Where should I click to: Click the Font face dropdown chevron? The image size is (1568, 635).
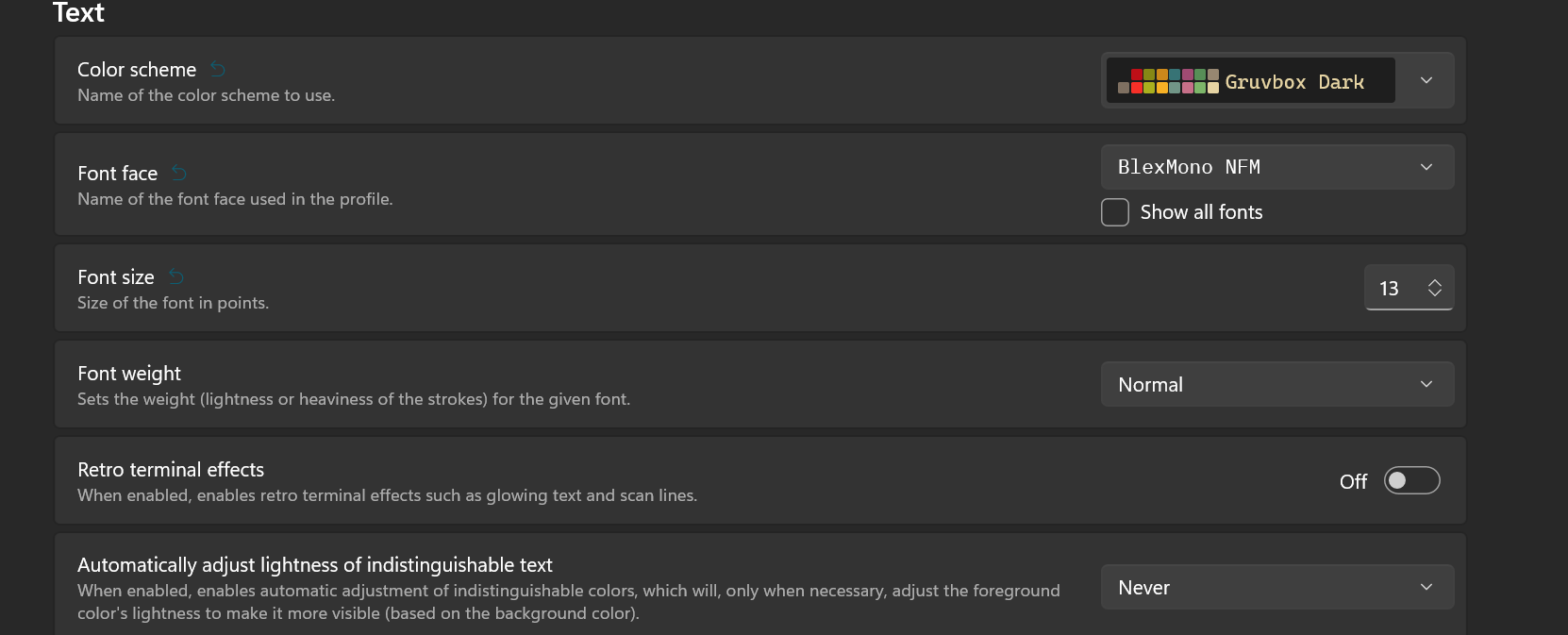(1426, 166)
